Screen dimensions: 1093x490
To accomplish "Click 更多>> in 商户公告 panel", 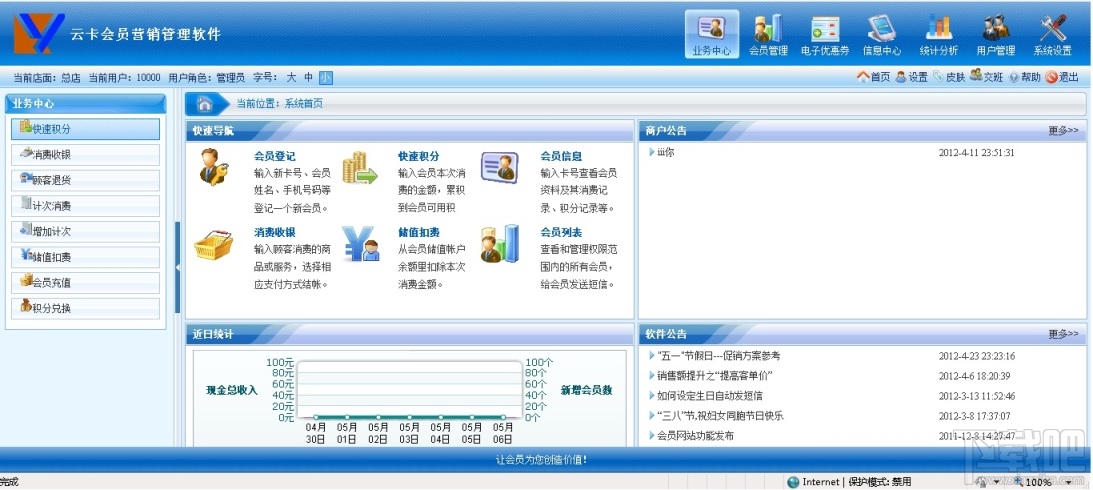I will coord(1063,130).
